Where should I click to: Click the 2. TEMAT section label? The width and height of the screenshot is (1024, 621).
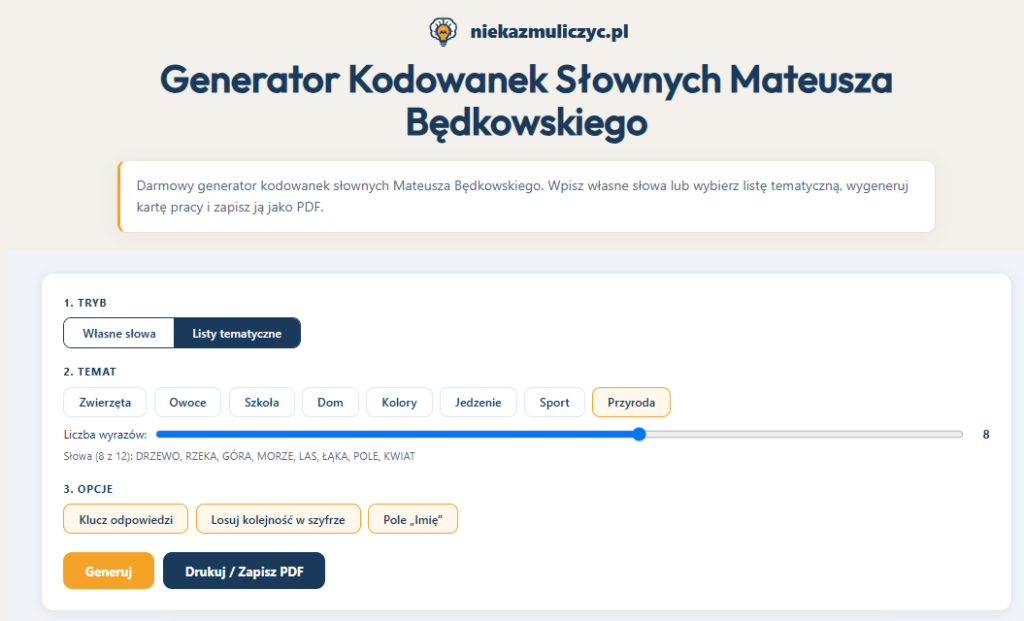(90, 372)
